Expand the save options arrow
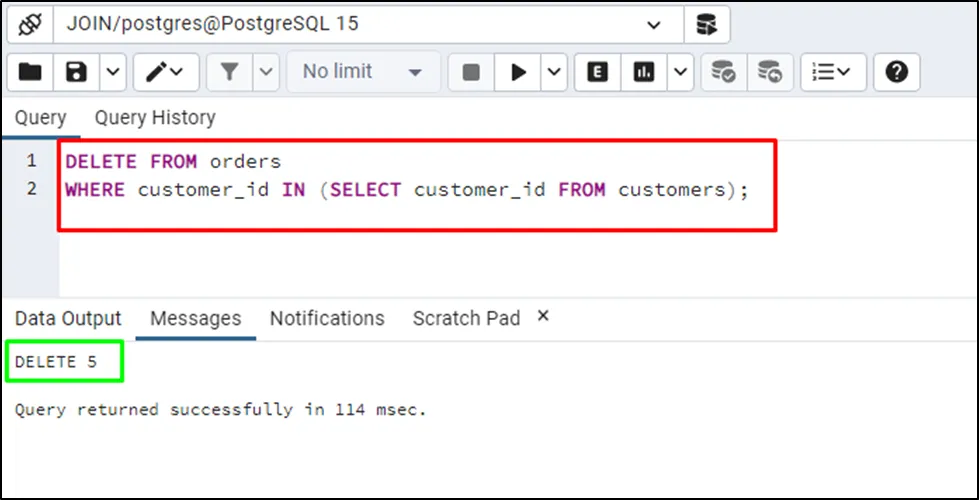Image resolution: width=979 pixels, height=500 pixels. click(112, 72)
